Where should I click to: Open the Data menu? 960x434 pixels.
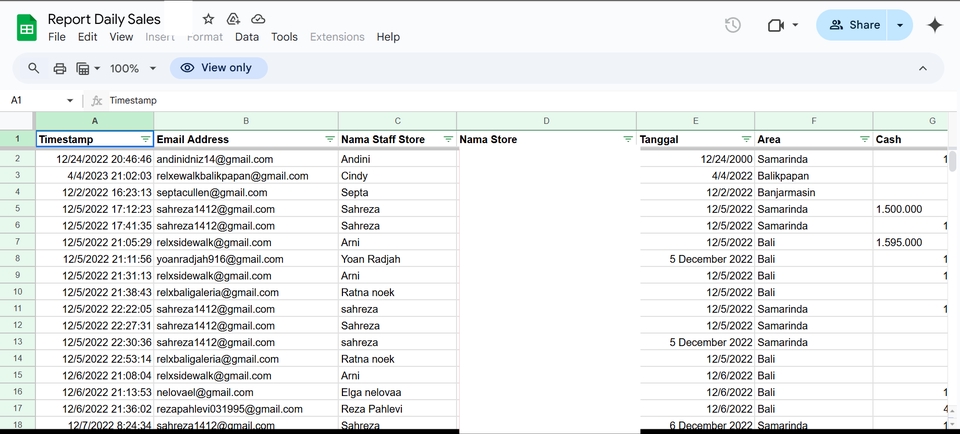[247, 37]
